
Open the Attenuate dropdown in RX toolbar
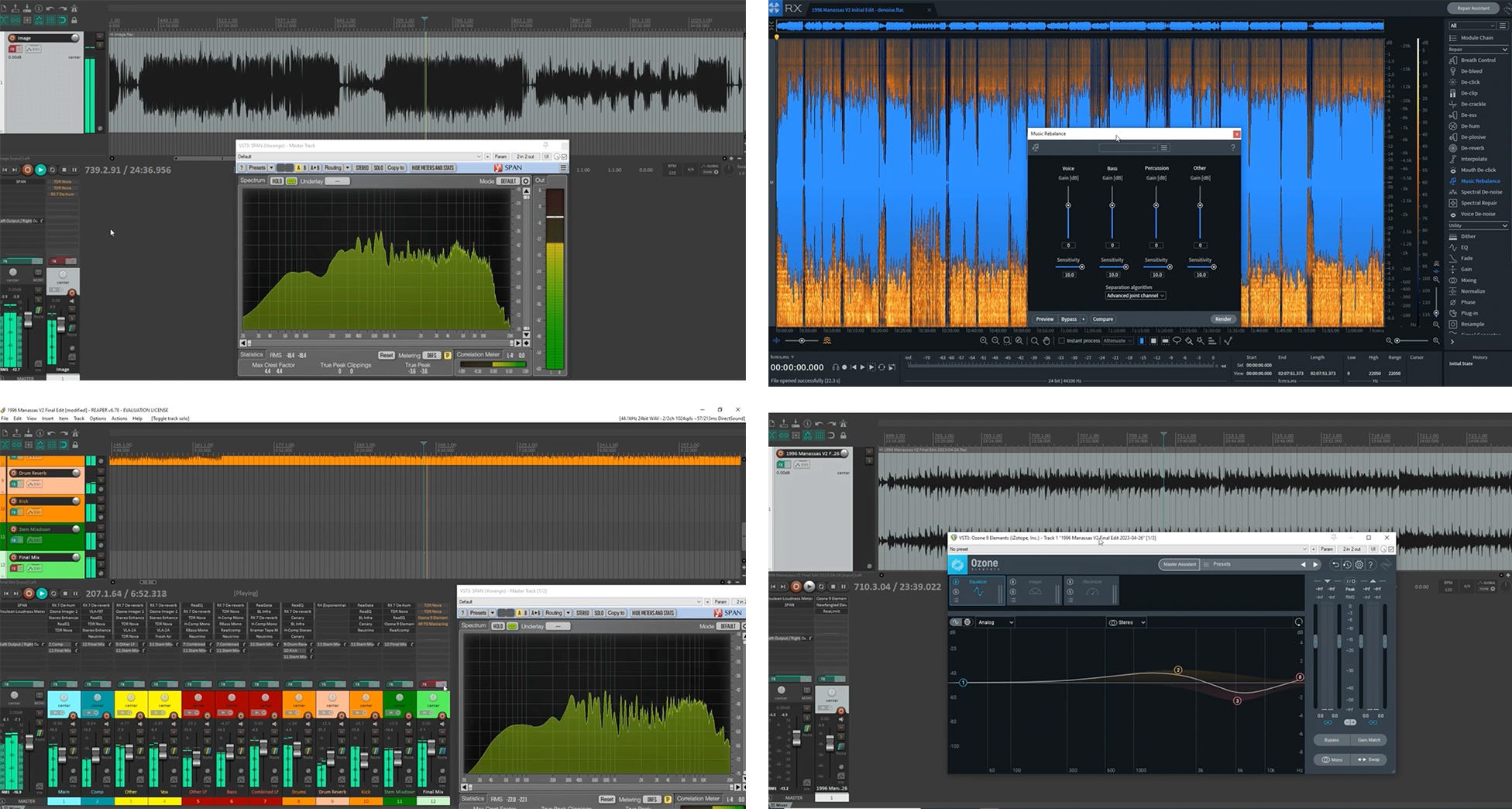coord(1117,341)
